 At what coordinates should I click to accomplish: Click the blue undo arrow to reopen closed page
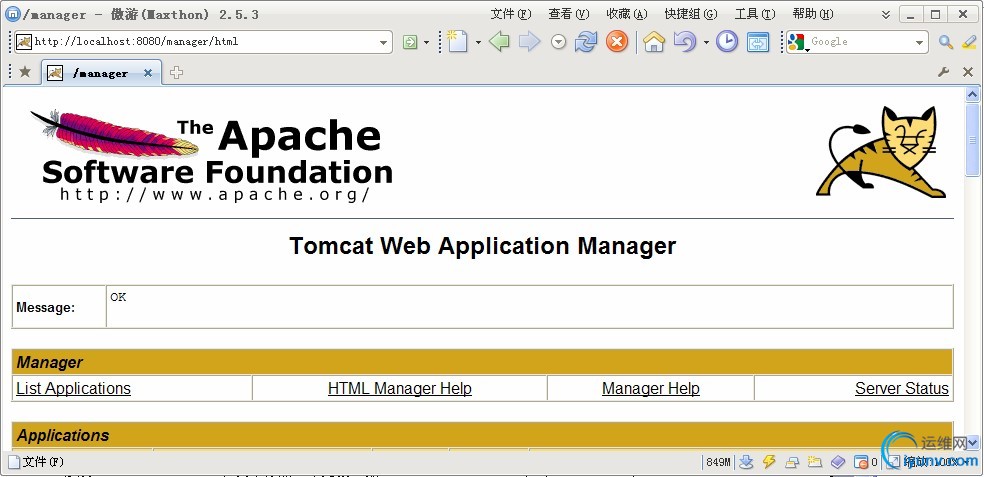(685, 42)
